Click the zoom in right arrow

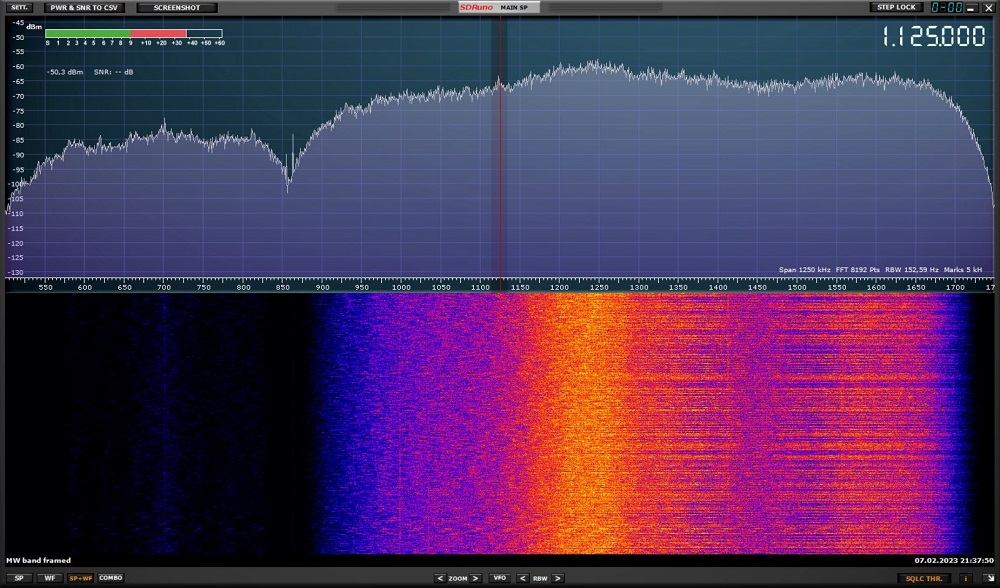click(x=477, y=578)
